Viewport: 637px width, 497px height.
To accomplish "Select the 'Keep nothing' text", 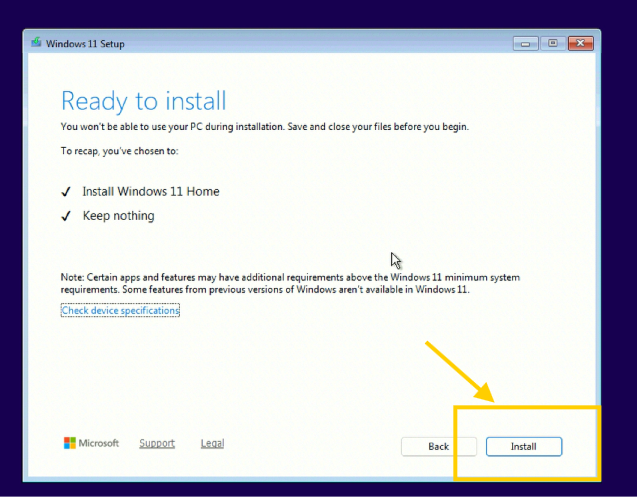I will (x=119, y=216).
